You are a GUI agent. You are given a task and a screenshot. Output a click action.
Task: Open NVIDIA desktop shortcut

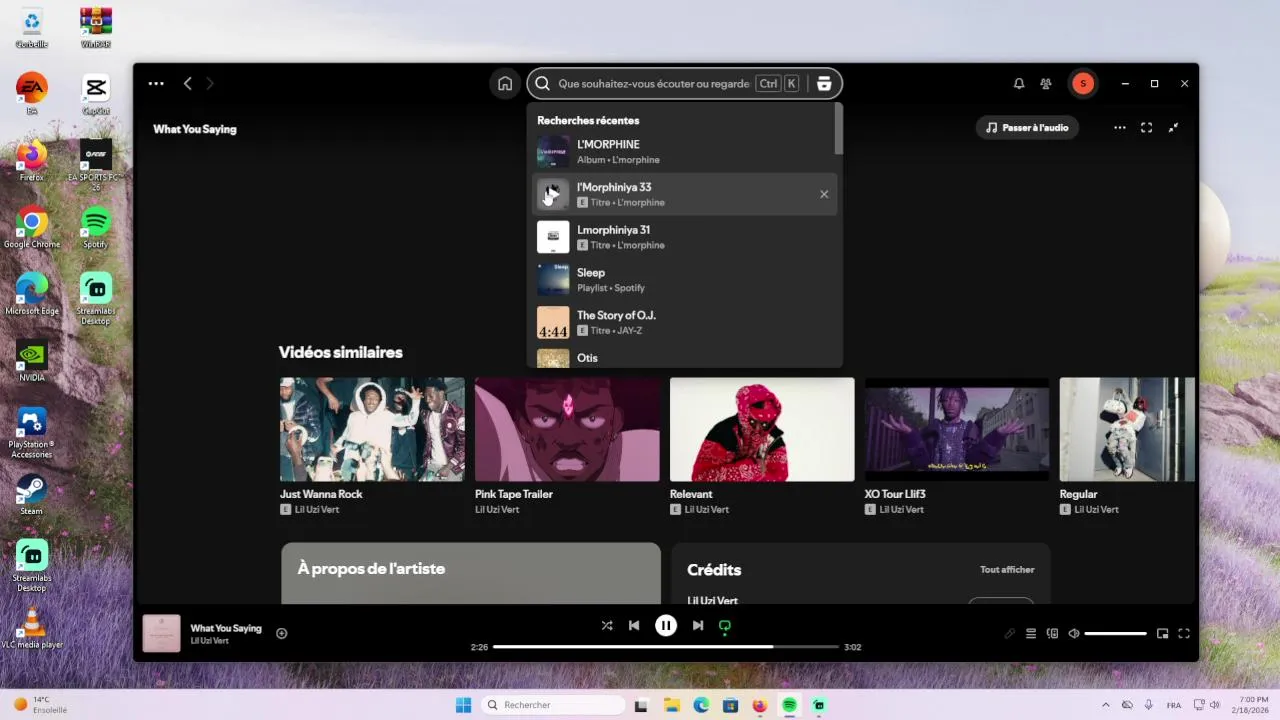click(x=32, y=361)
